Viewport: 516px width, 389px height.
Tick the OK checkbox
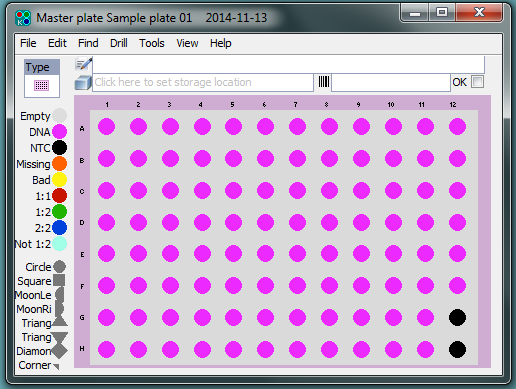point(477,82)
